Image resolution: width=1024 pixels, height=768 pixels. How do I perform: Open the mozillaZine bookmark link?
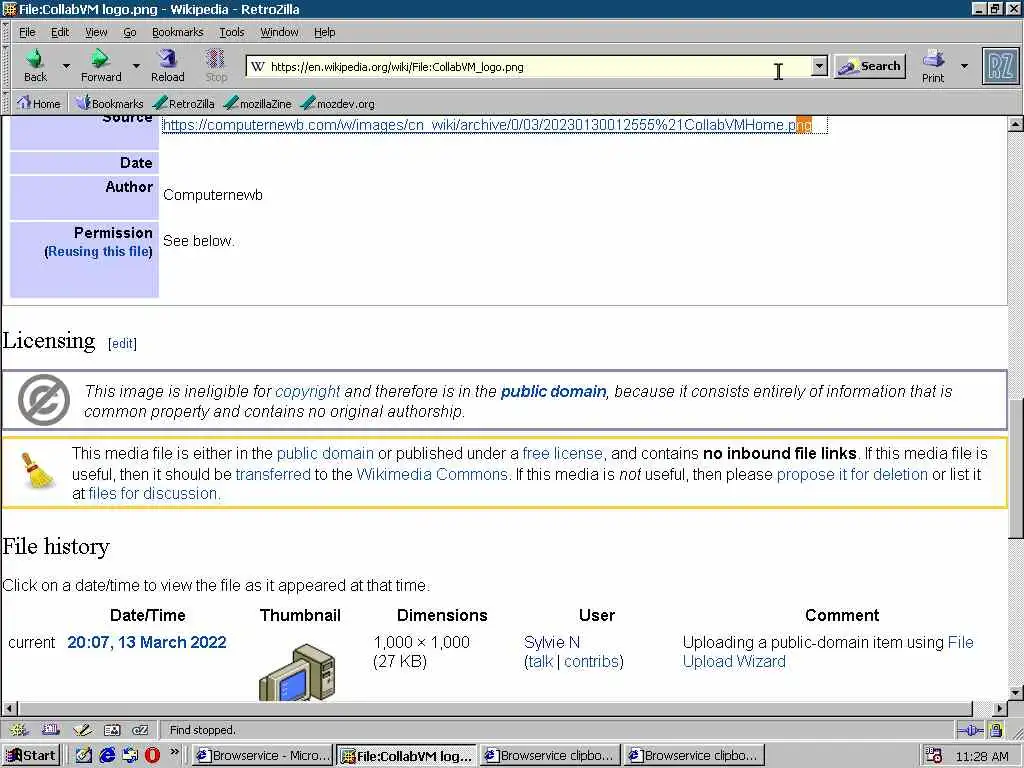(x=257, y=103)
